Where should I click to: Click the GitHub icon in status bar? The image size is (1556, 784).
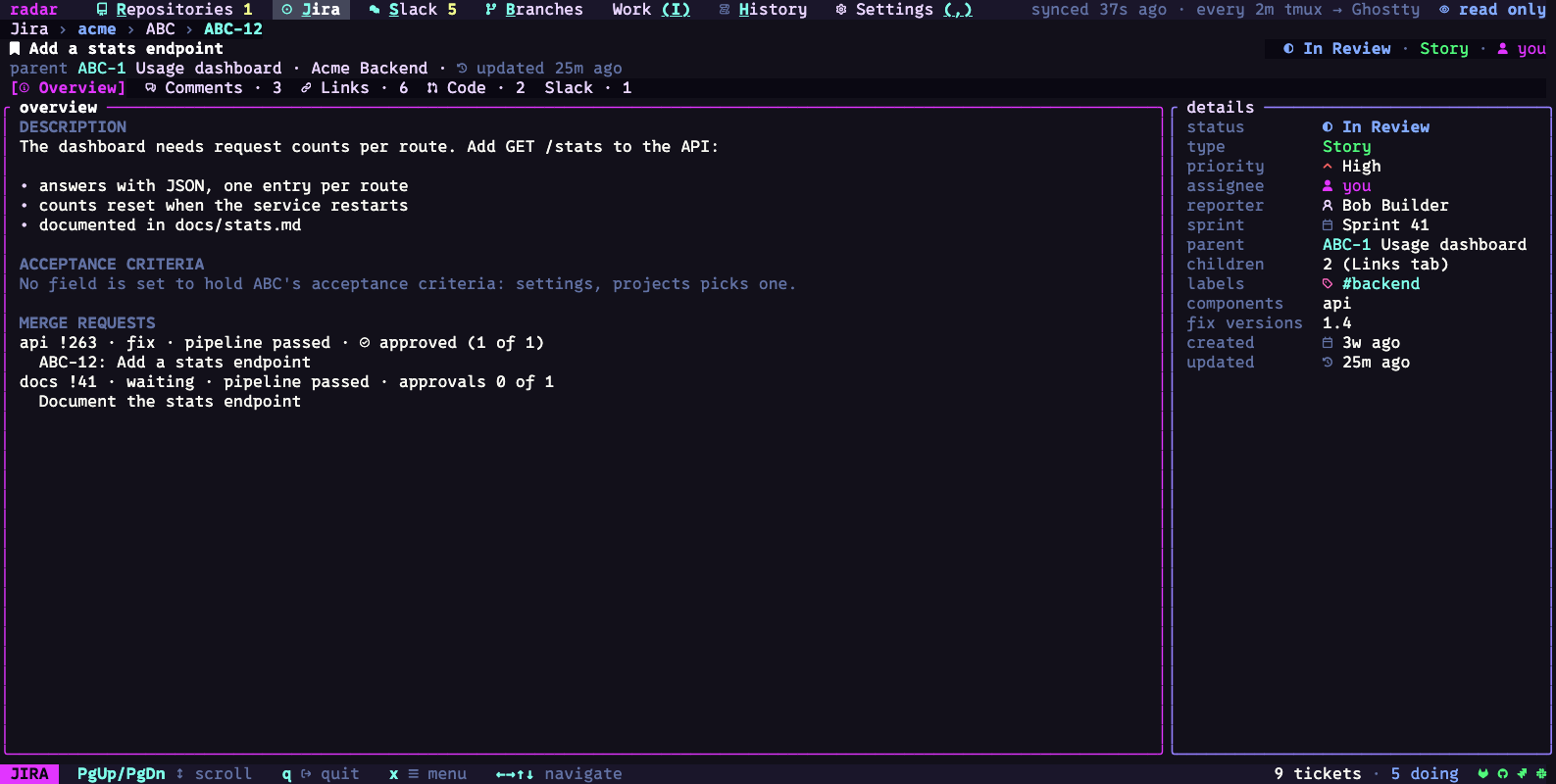[1503, 773]
